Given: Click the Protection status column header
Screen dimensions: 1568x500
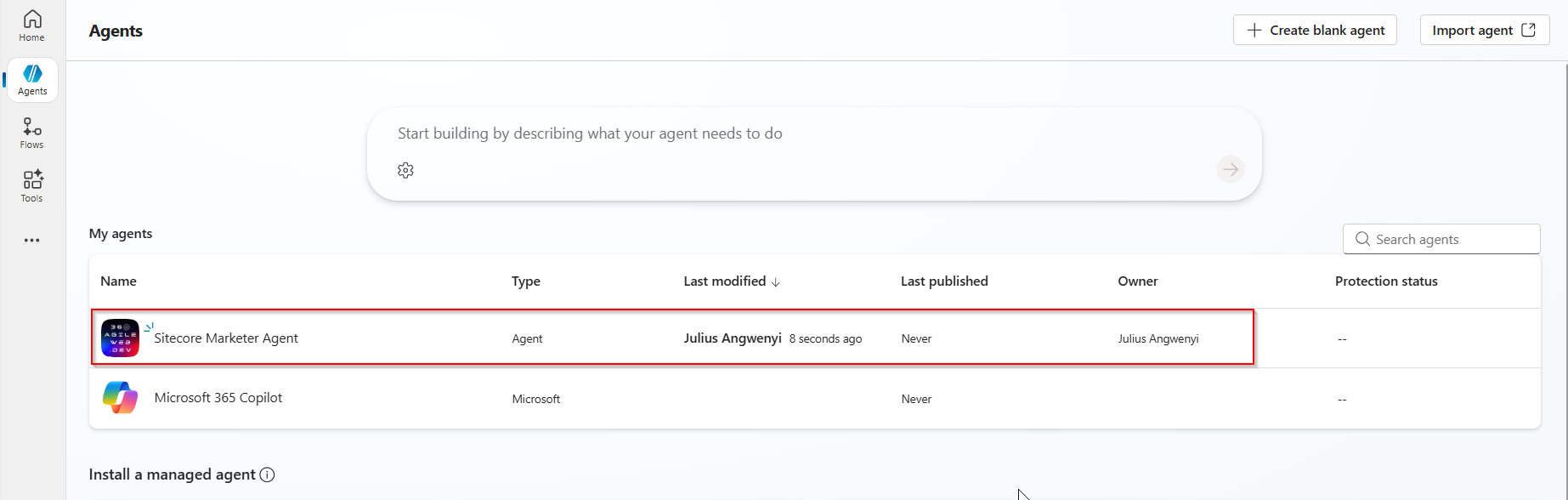Looking at the screenshot, I should coord(1386,281).
